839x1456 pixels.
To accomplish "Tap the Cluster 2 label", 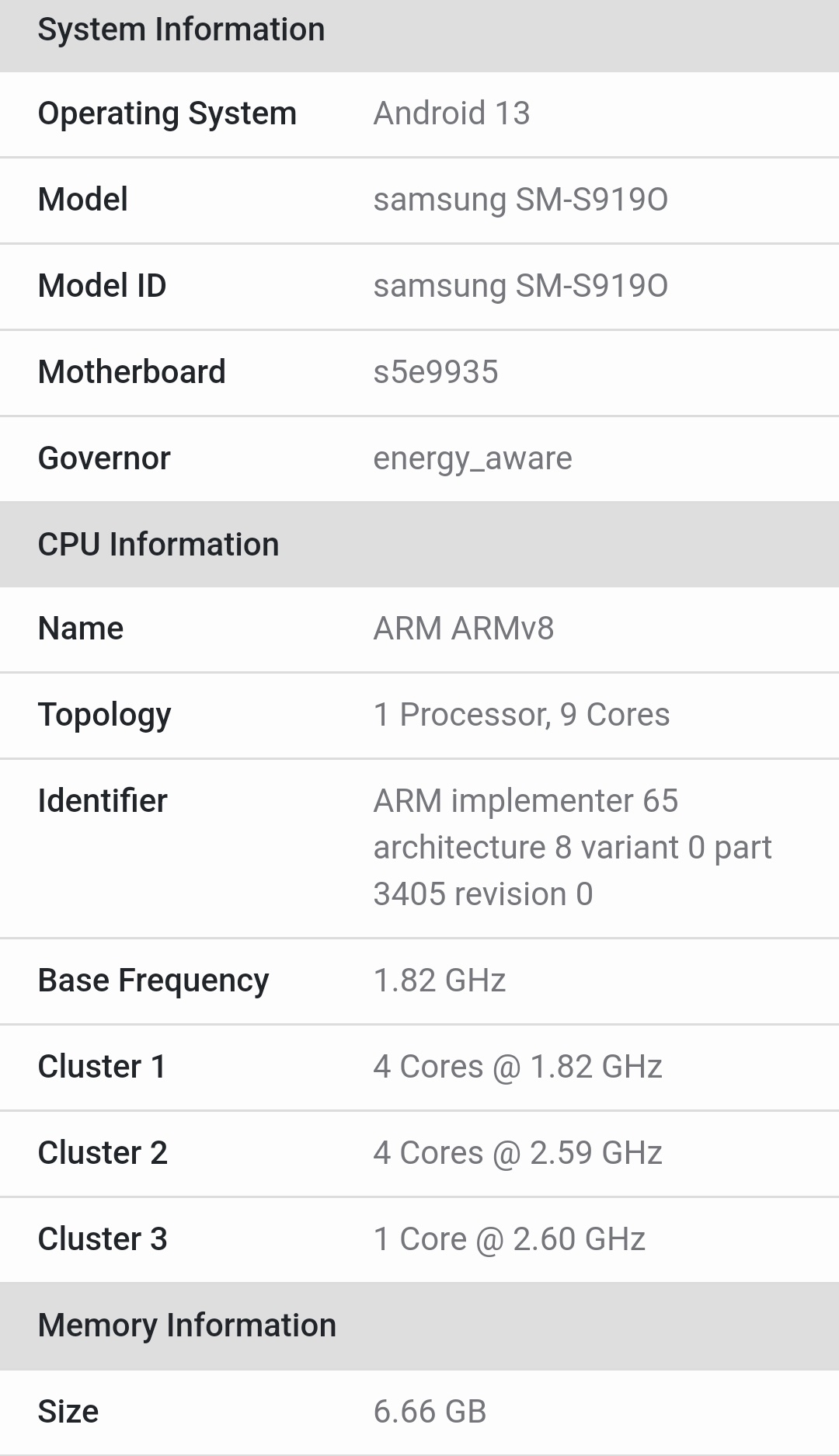I will [x=103, y=1153].
